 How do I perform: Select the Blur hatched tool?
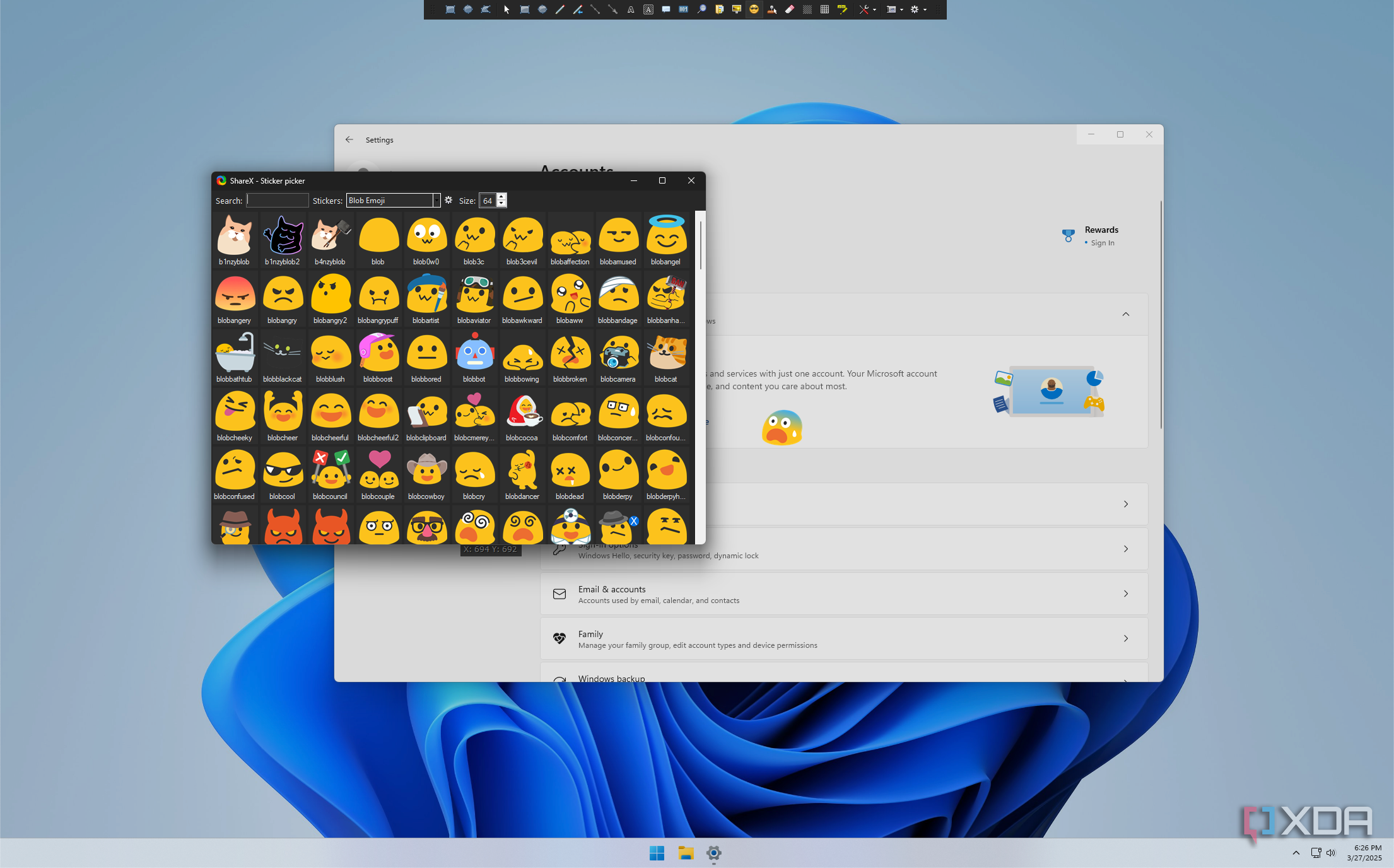click(807, 9)
